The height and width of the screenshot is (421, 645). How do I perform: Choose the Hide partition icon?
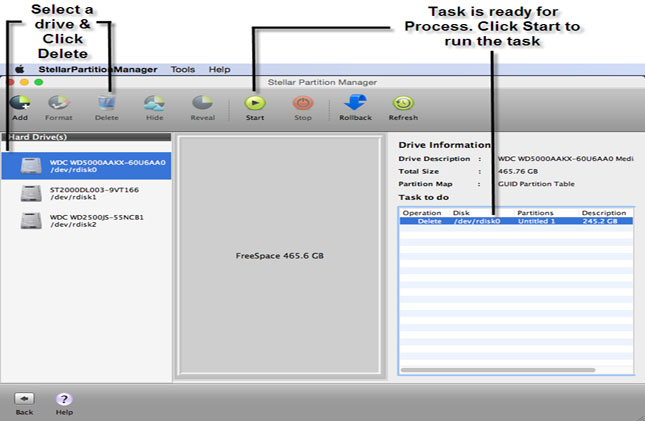(154, 102)
